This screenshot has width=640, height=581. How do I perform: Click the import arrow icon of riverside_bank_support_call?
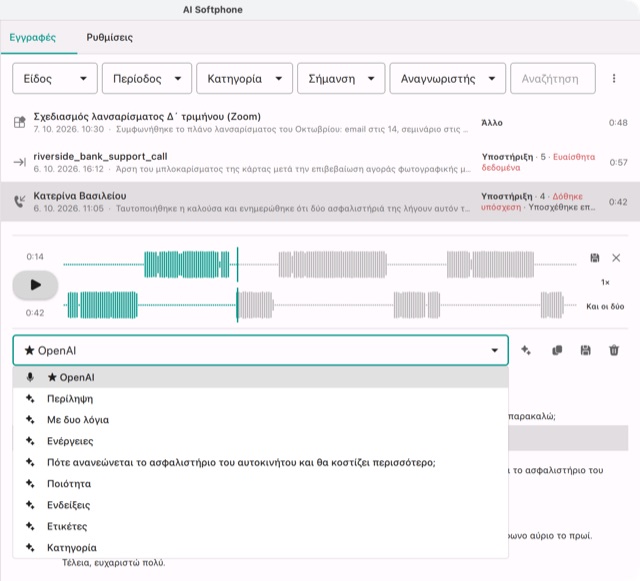pyautogui.click(x=20, y=162)
